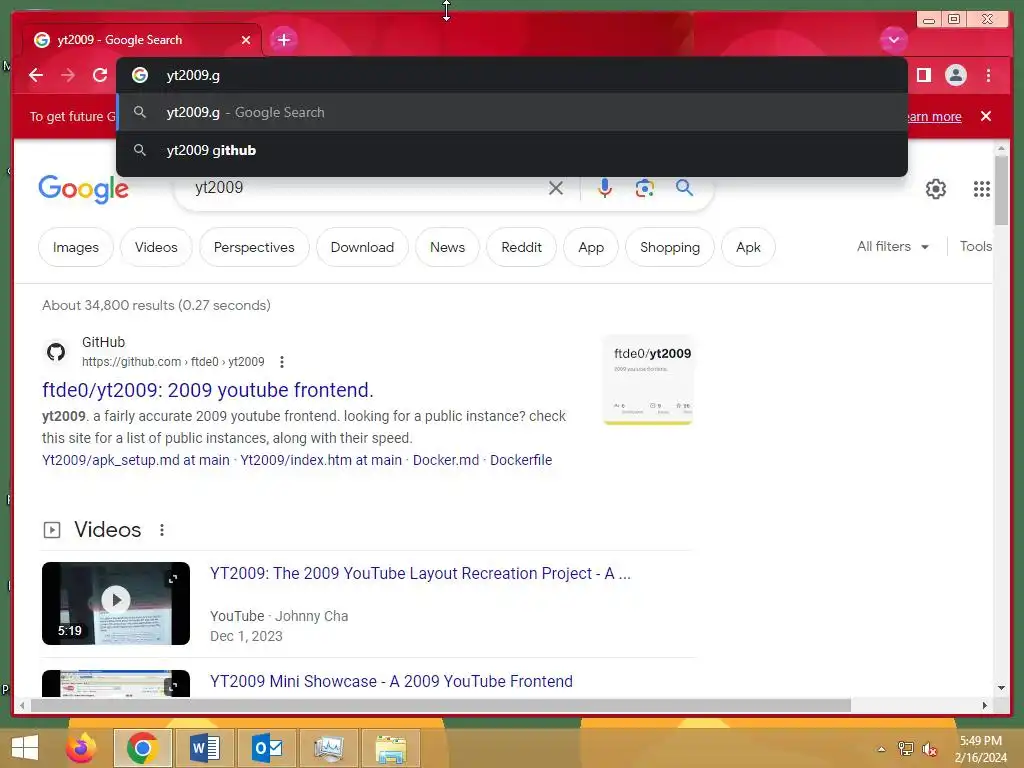The image size is (1024, 768).
Task: Open more options for GitHub result
Action: click(x=281, y=362)
